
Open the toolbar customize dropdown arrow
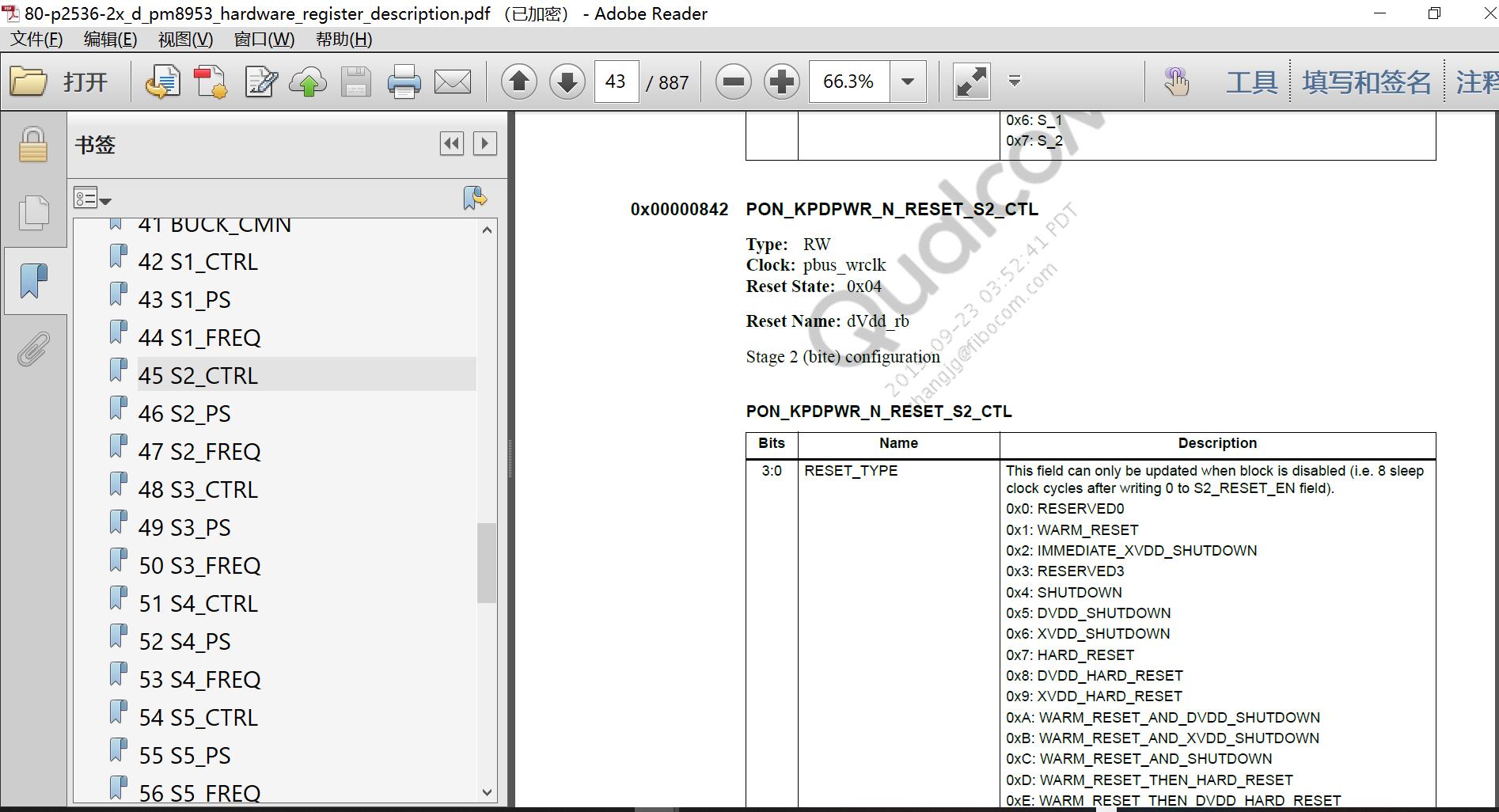[1015, 81]
